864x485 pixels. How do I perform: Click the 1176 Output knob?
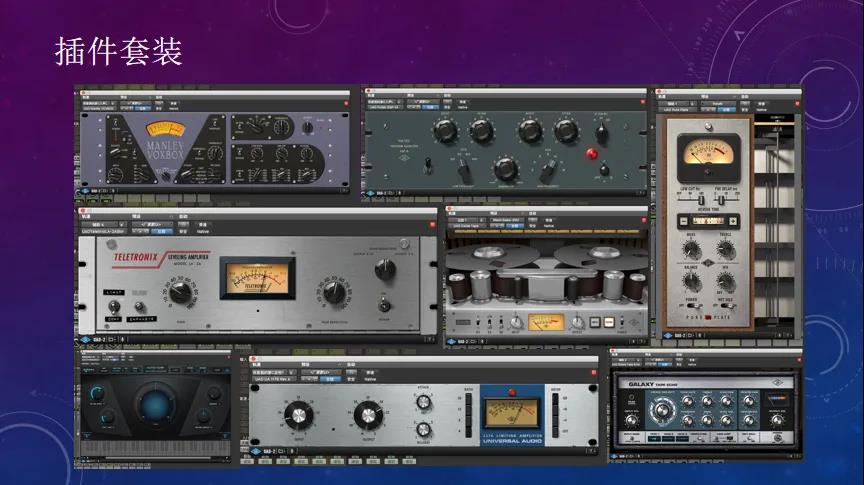pos(368,415)
